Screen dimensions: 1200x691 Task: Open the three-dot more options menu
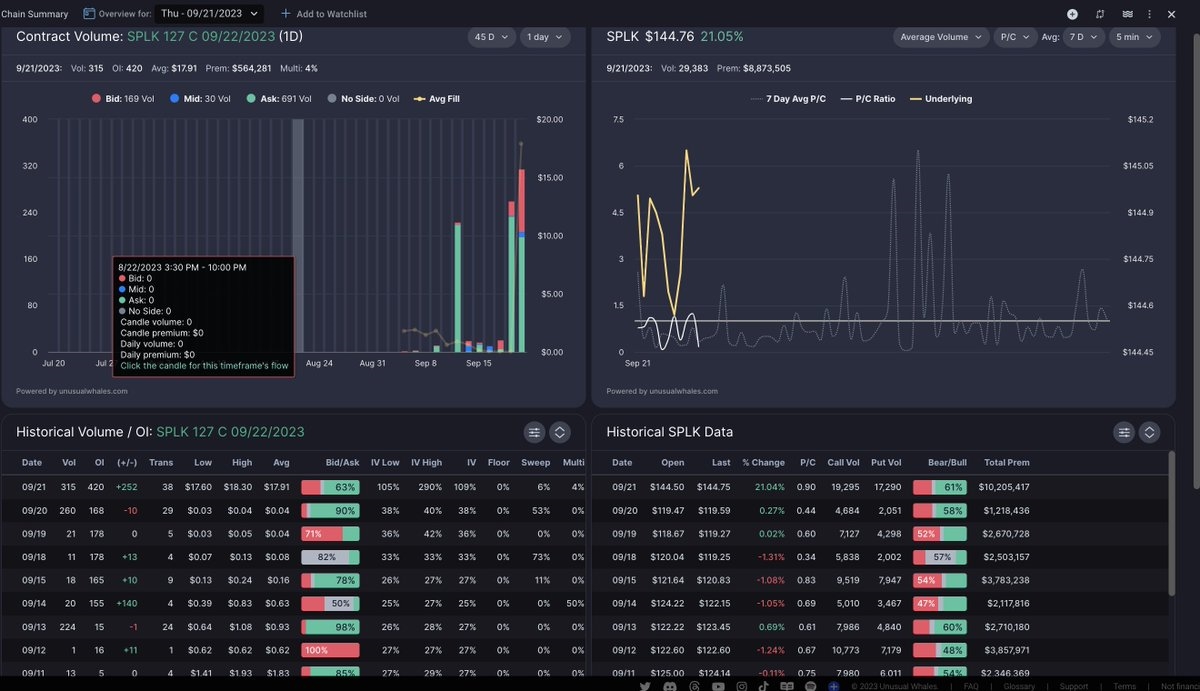[1150, 14]
